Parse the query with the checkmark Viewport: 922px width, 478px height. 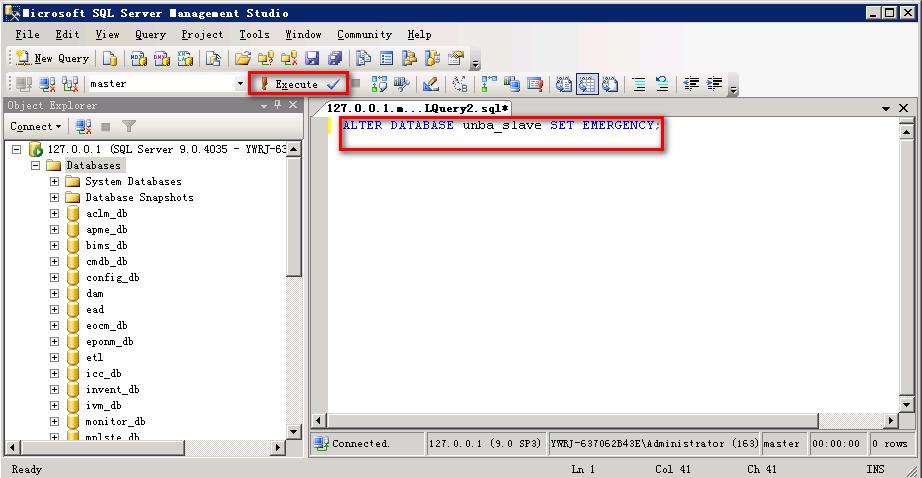(334, 84)
